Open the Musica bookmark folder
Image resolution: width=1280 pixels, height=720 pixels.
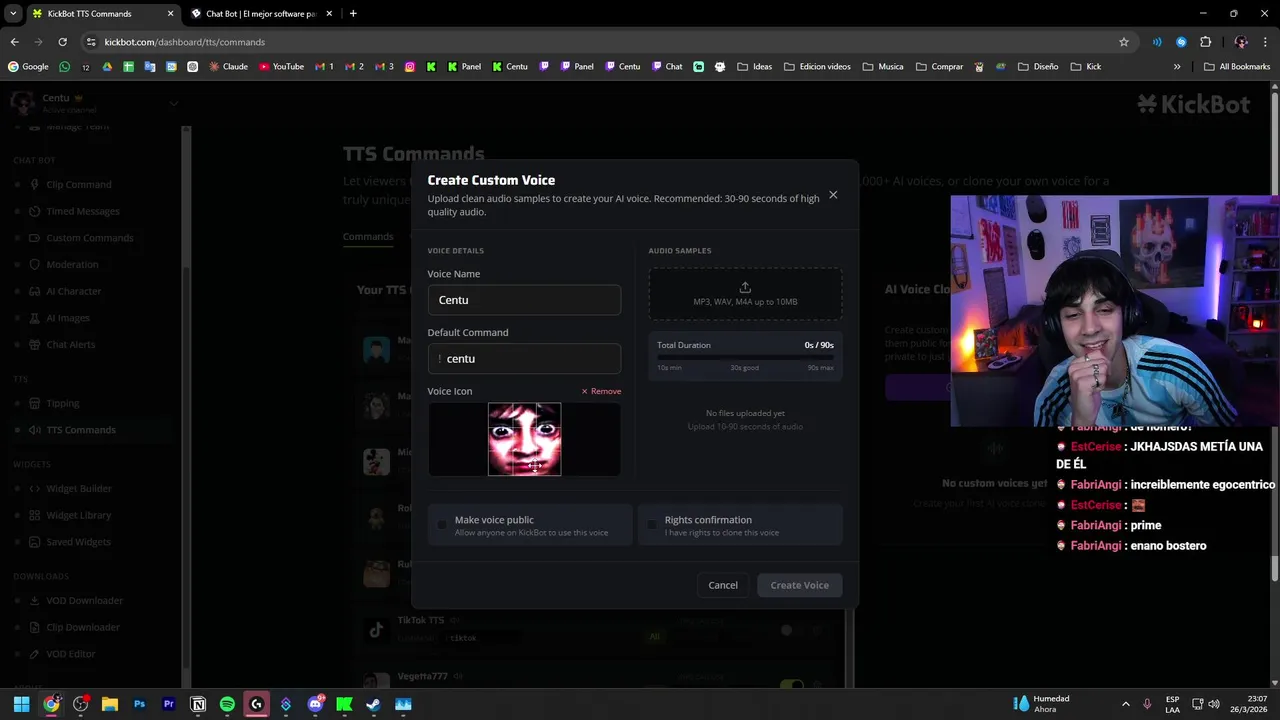(x=883, y=67)
